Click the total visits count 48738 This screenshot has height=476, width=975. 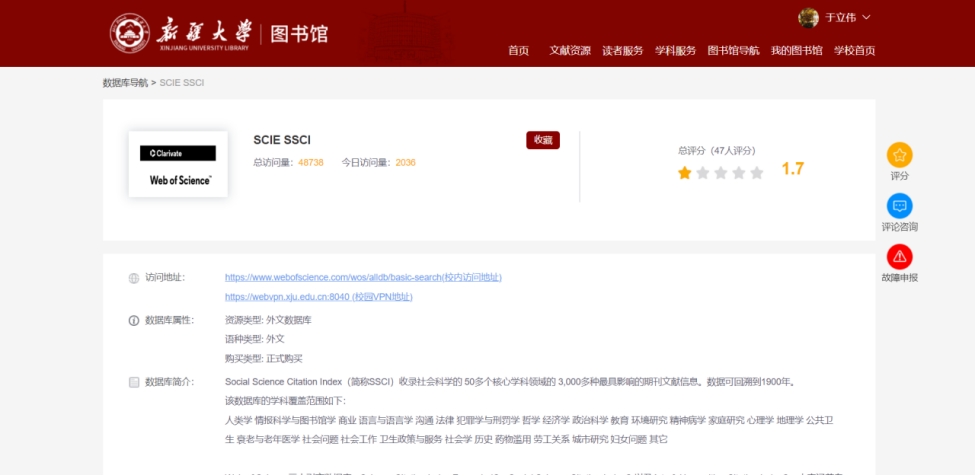click(311, 163)
